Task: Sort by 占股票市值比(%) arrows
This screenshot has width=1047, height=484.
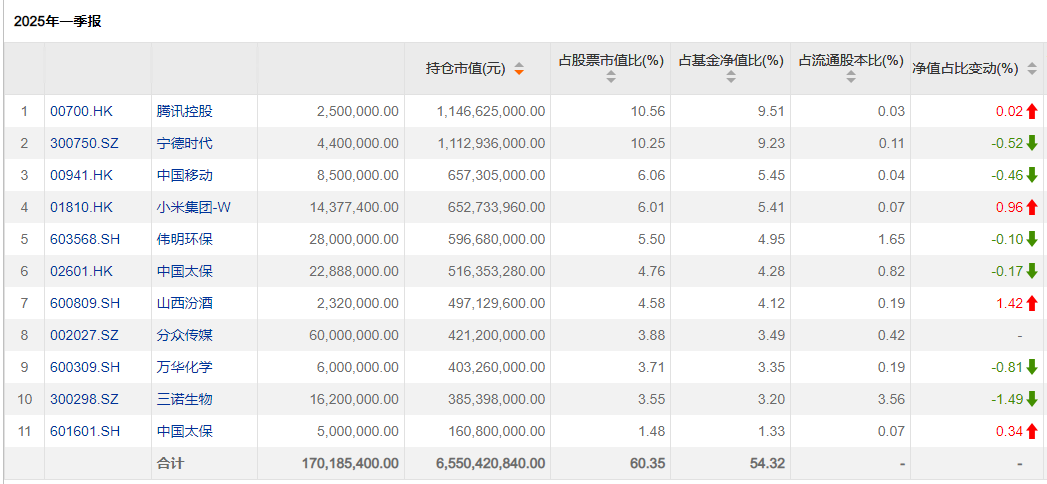Action: (610, 77)
